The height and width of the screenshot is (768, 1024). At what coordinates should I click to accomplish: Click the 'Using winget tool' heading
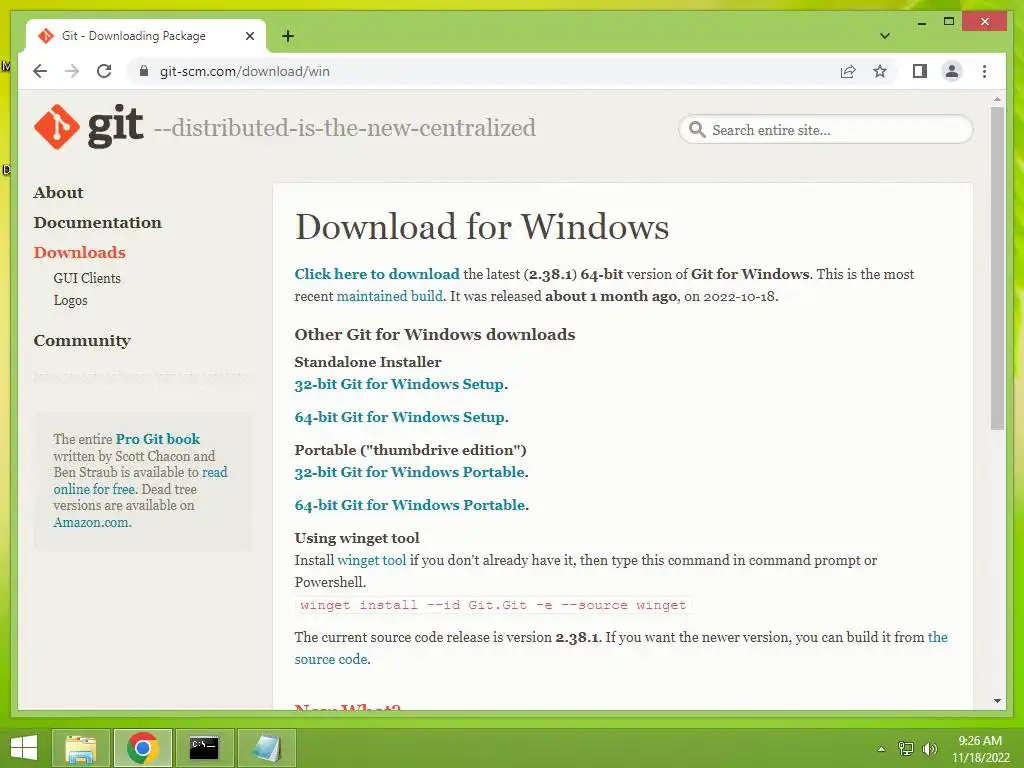point(357,538)
